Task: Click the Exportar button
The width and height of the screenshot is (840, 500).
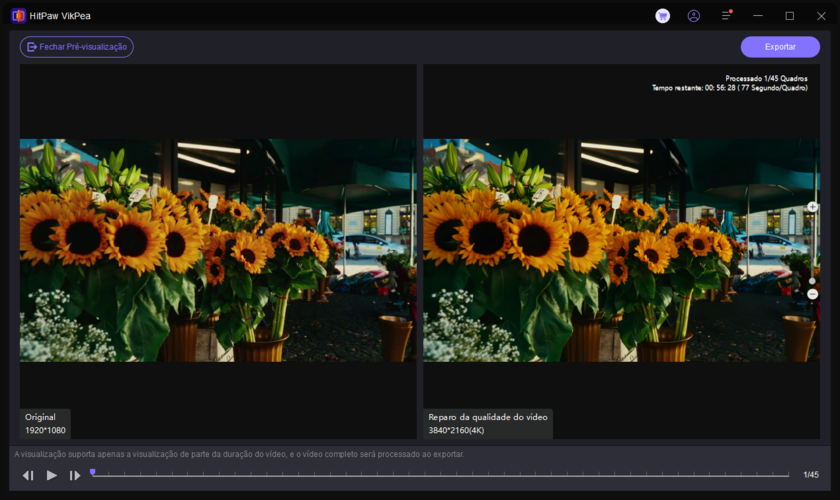Action: pos(780,47)
